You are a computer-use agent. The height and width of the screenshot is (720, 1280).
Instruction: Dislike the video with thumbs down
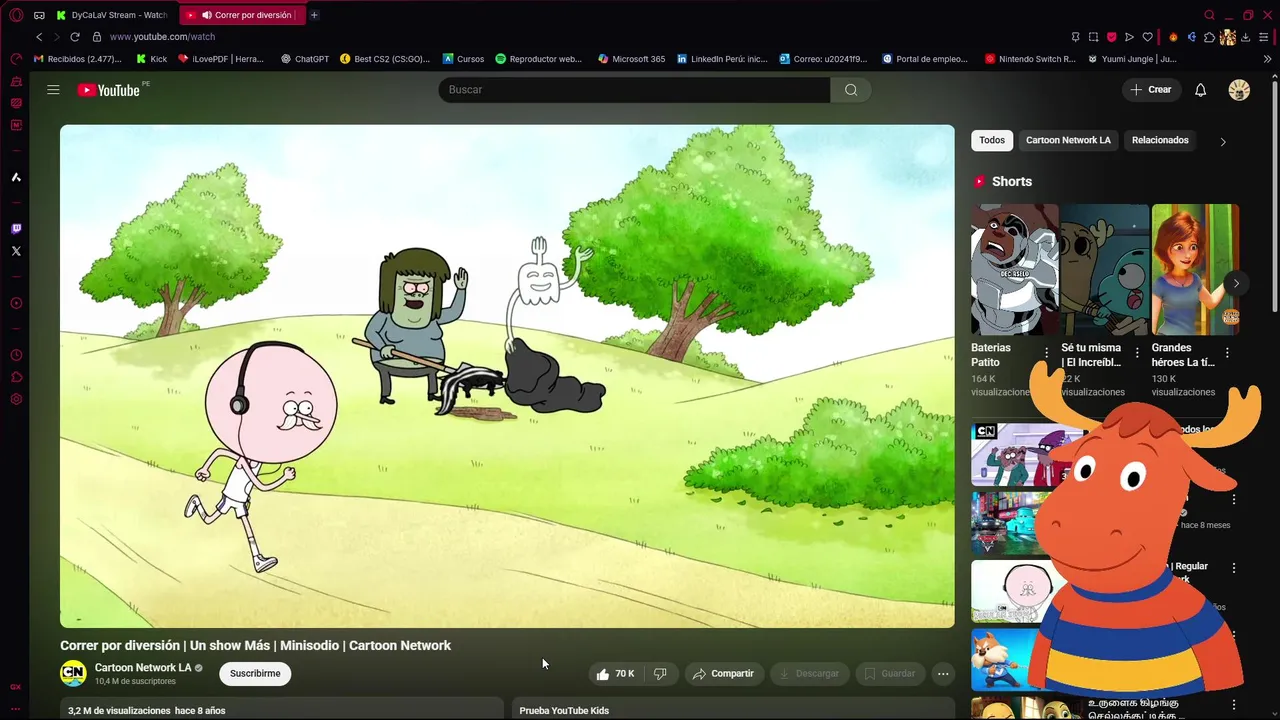pyautogui.click(x=660, y=674)
